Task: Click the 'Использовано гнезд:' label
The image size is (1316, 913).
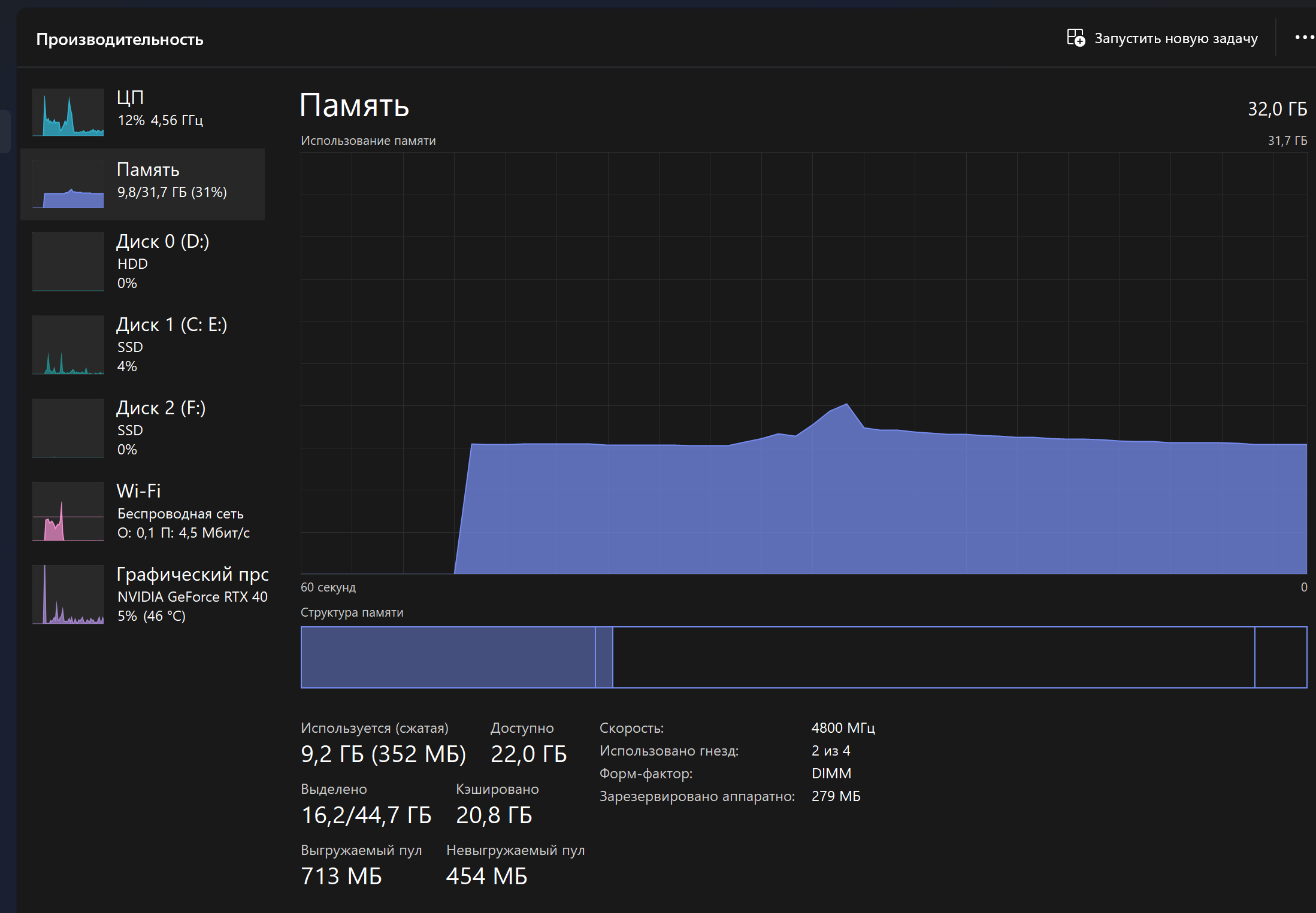Action: (669, 751)
